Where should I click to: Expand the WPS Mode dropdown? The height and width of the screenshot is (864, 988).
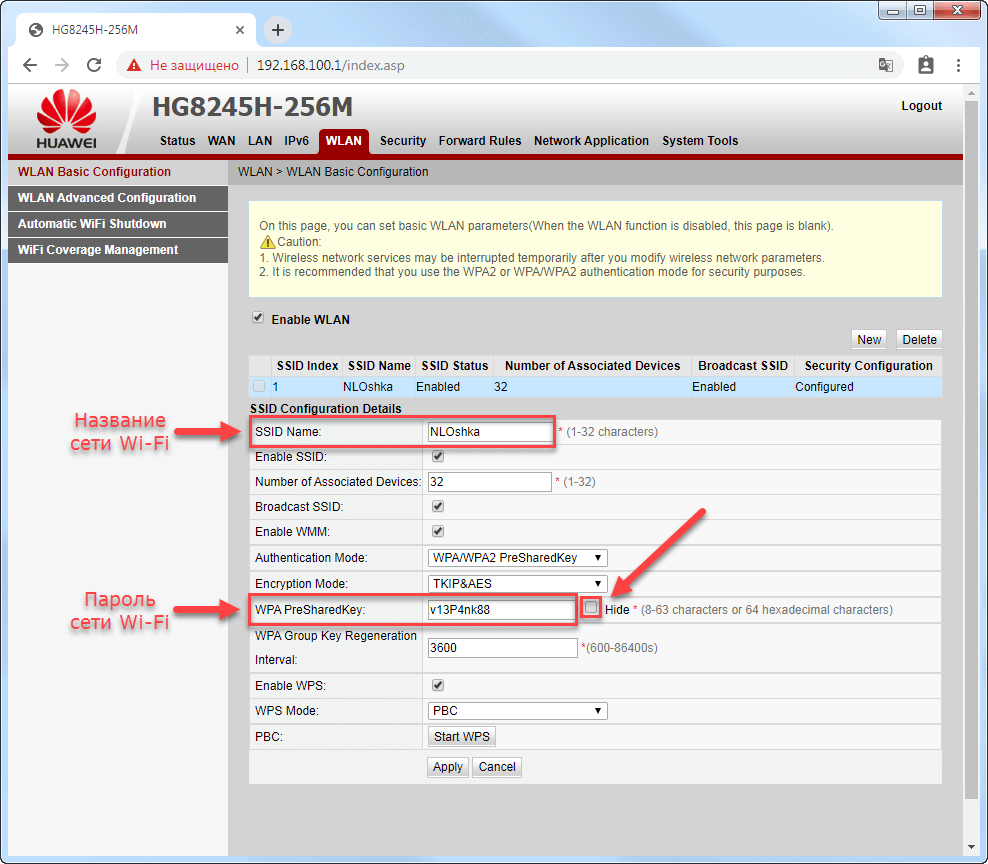517,711
